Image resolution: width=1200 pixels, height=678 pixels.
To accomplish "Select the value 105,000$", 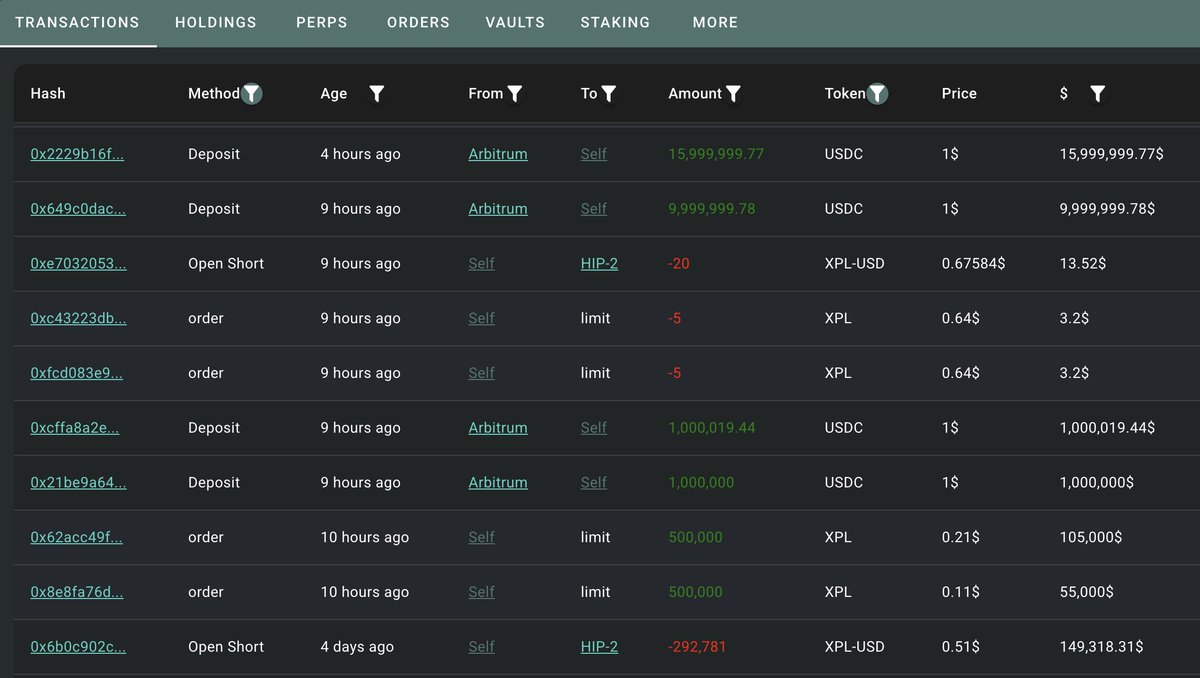I will coord(1091,537).
